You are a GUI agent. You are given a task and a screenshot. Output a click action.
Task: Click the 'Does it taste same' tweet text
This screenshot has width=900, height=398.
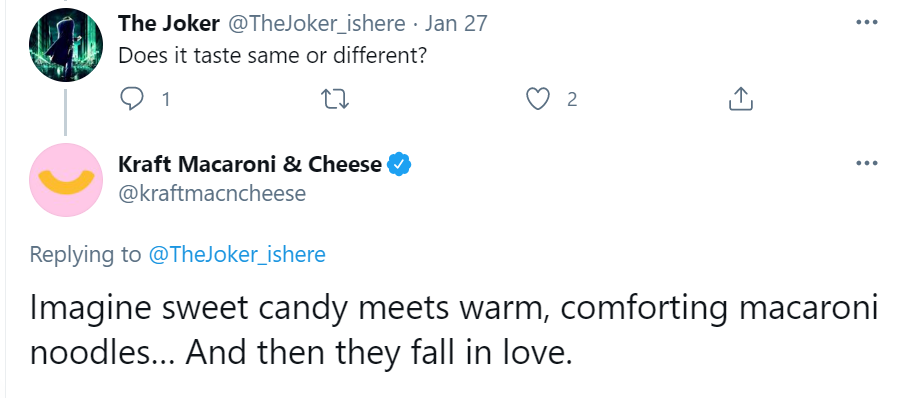(273, 56)
